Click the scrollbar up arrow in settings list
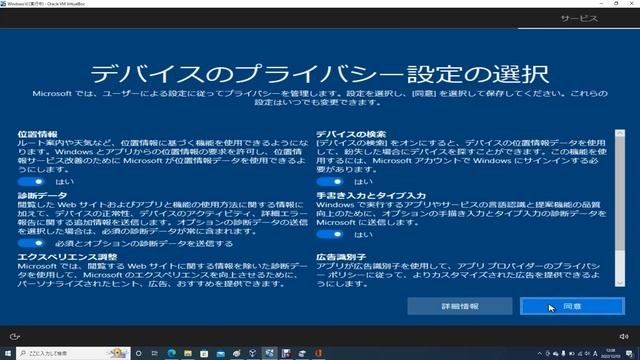This screenshot has width=640, height=360. (x=620, y=133)
